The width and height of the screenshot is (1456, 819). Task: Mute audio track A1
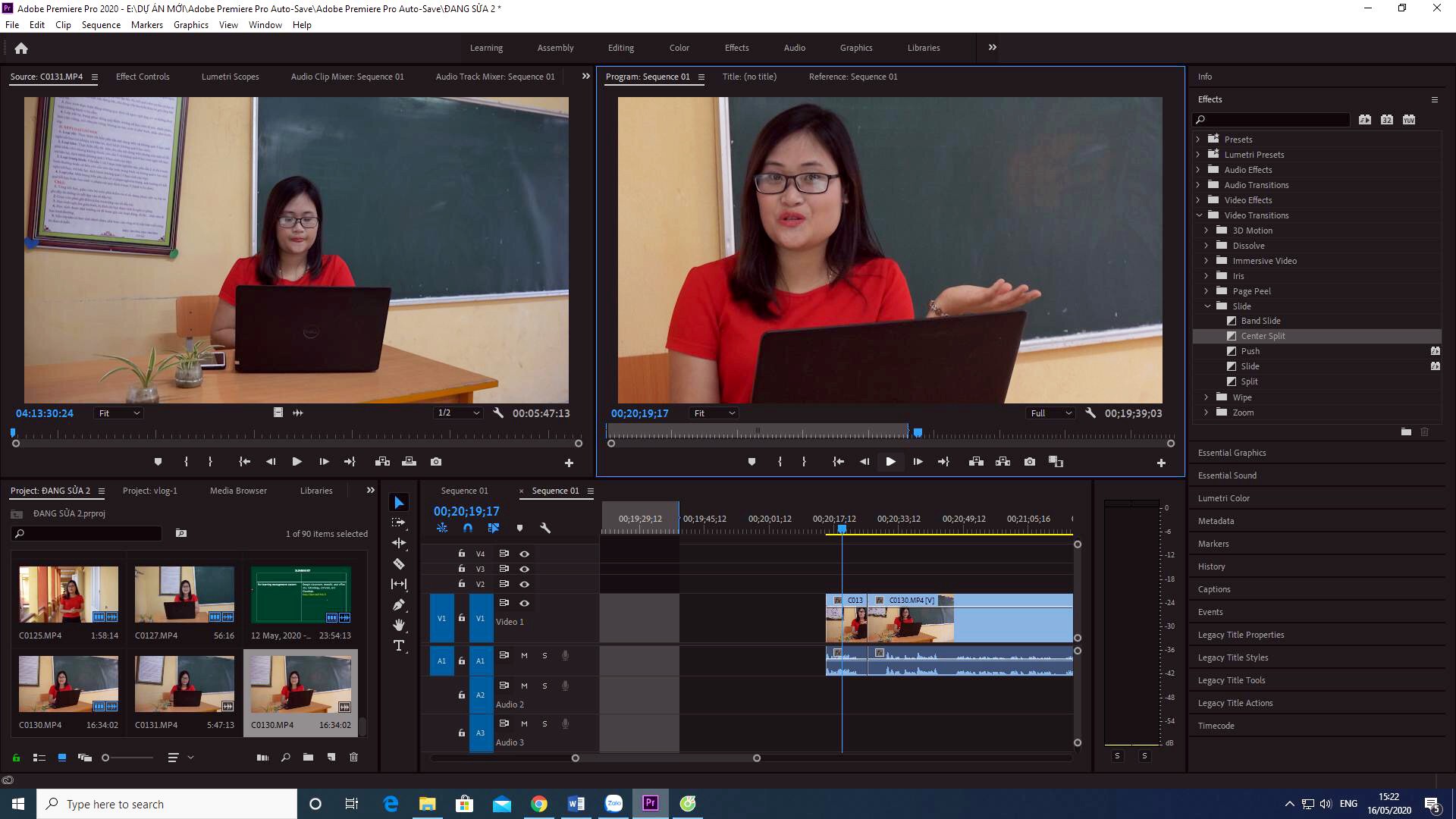[524, 655]
